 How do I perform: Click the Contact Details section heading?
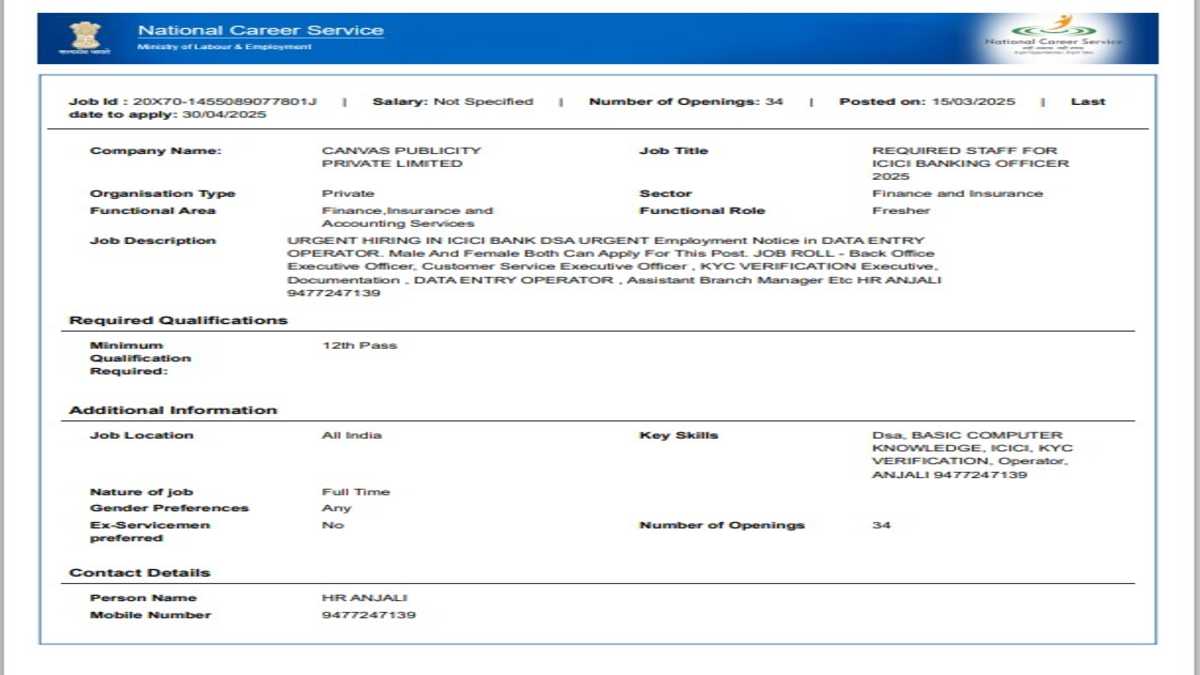tap(140, 573)
